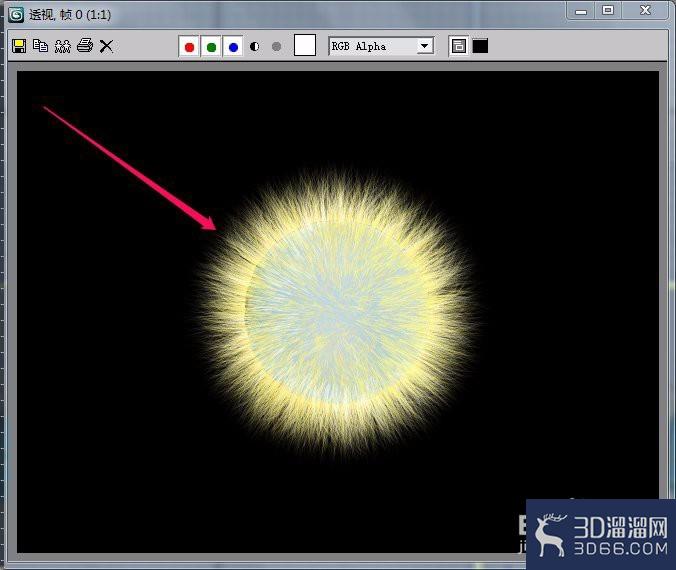Clear the rendered frame with X icon
This screenshot has height=570, width=676.
click(106, 46)
